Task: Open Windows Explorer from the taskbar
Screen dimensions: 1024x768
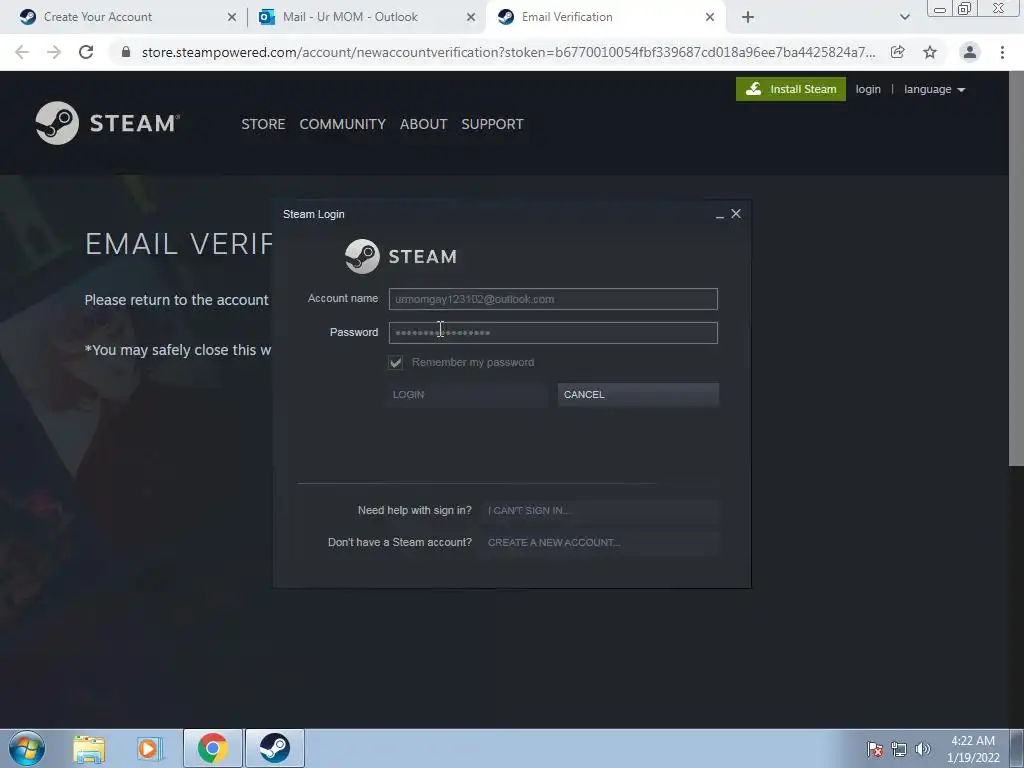Action: pos(89,748)
